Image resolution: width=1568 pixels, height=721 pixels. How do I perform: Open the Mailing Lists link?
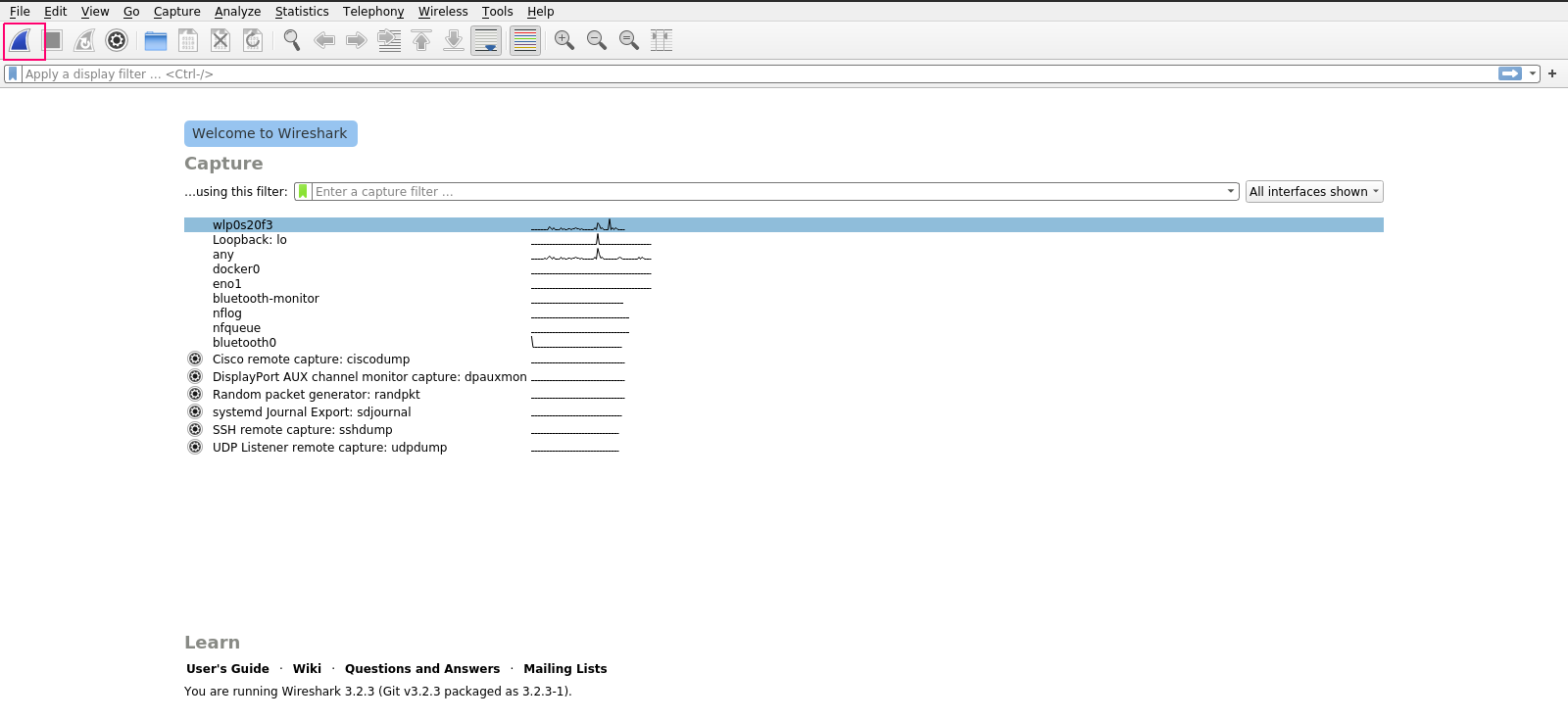565,668
